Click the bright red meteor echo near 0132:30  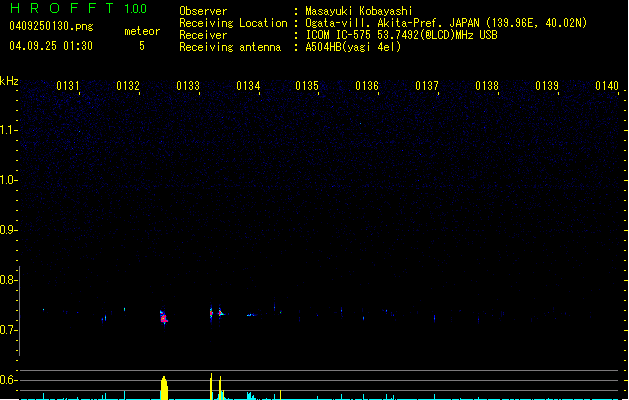pyautogui.click(x=163, y=318)
